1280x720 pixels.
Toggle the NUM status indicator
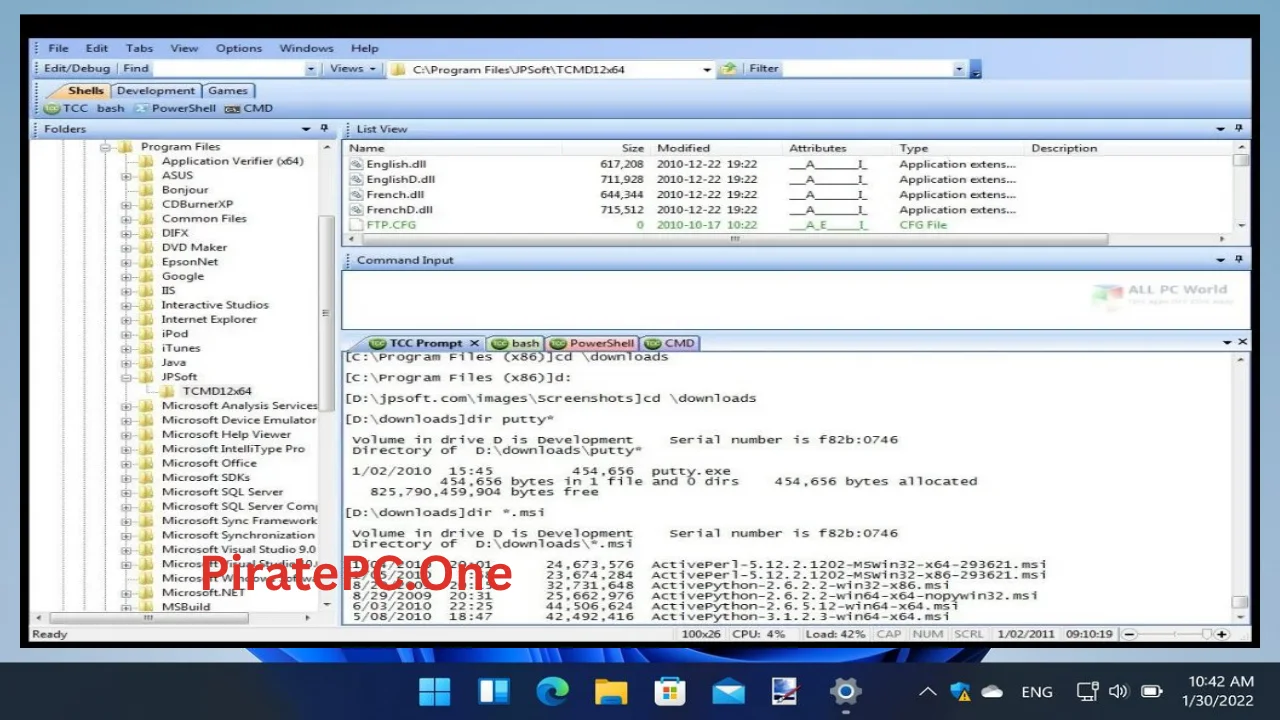click(928, 634)
